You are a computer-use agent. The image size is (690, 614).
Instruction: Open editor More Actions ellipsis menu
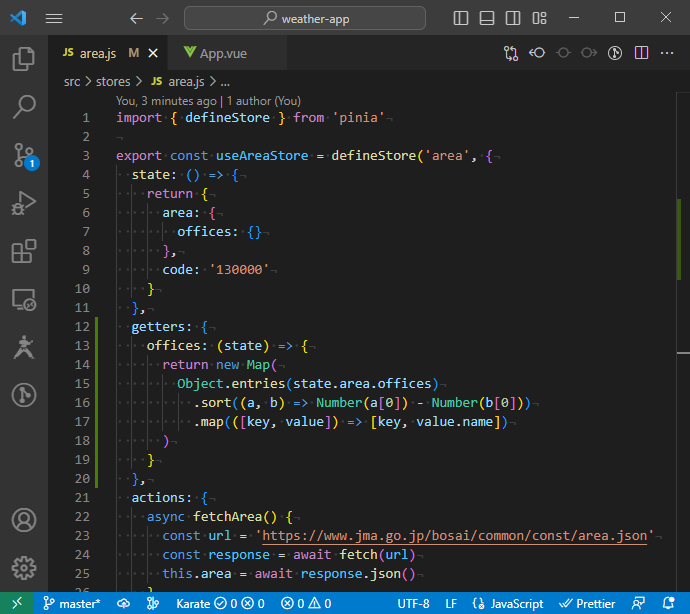(x=668, y=54)
